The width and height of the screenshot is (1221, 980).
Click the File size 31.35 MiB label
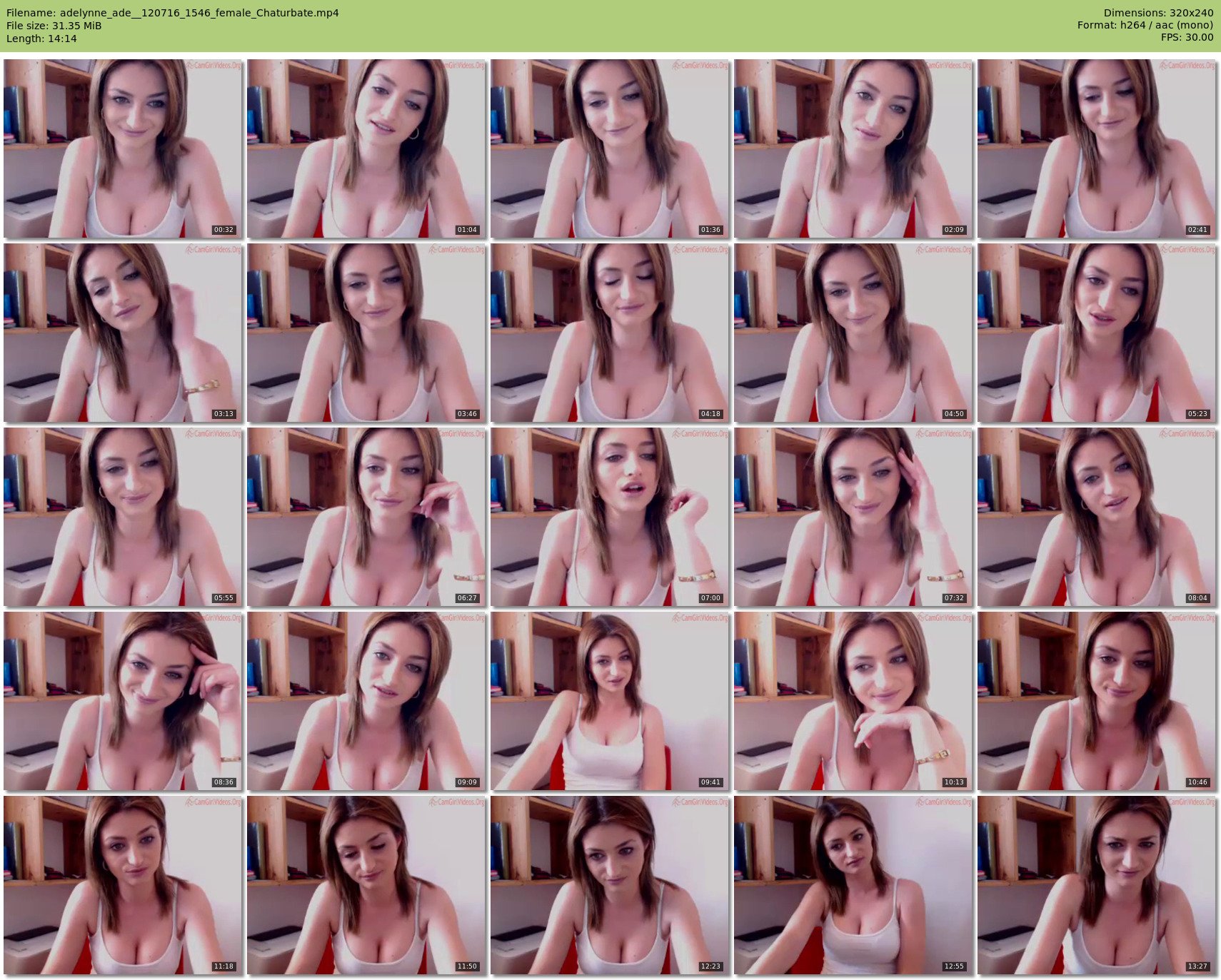pos(54,26)
